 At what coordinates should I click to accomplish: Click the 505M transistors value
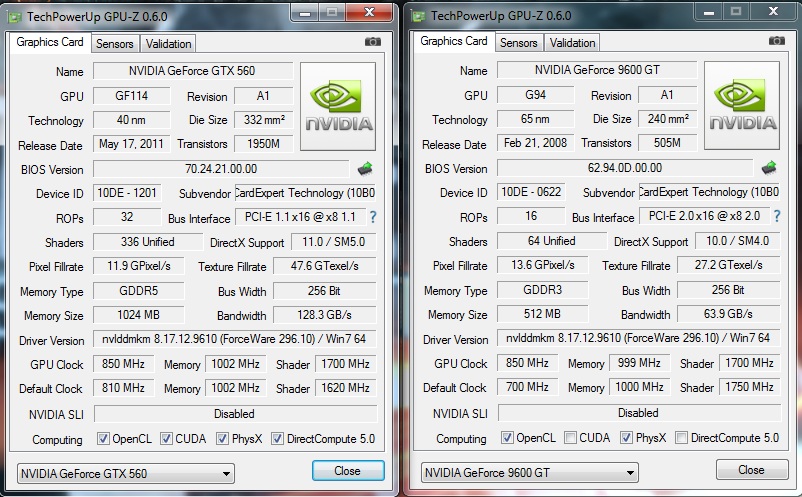click(667, 143)
